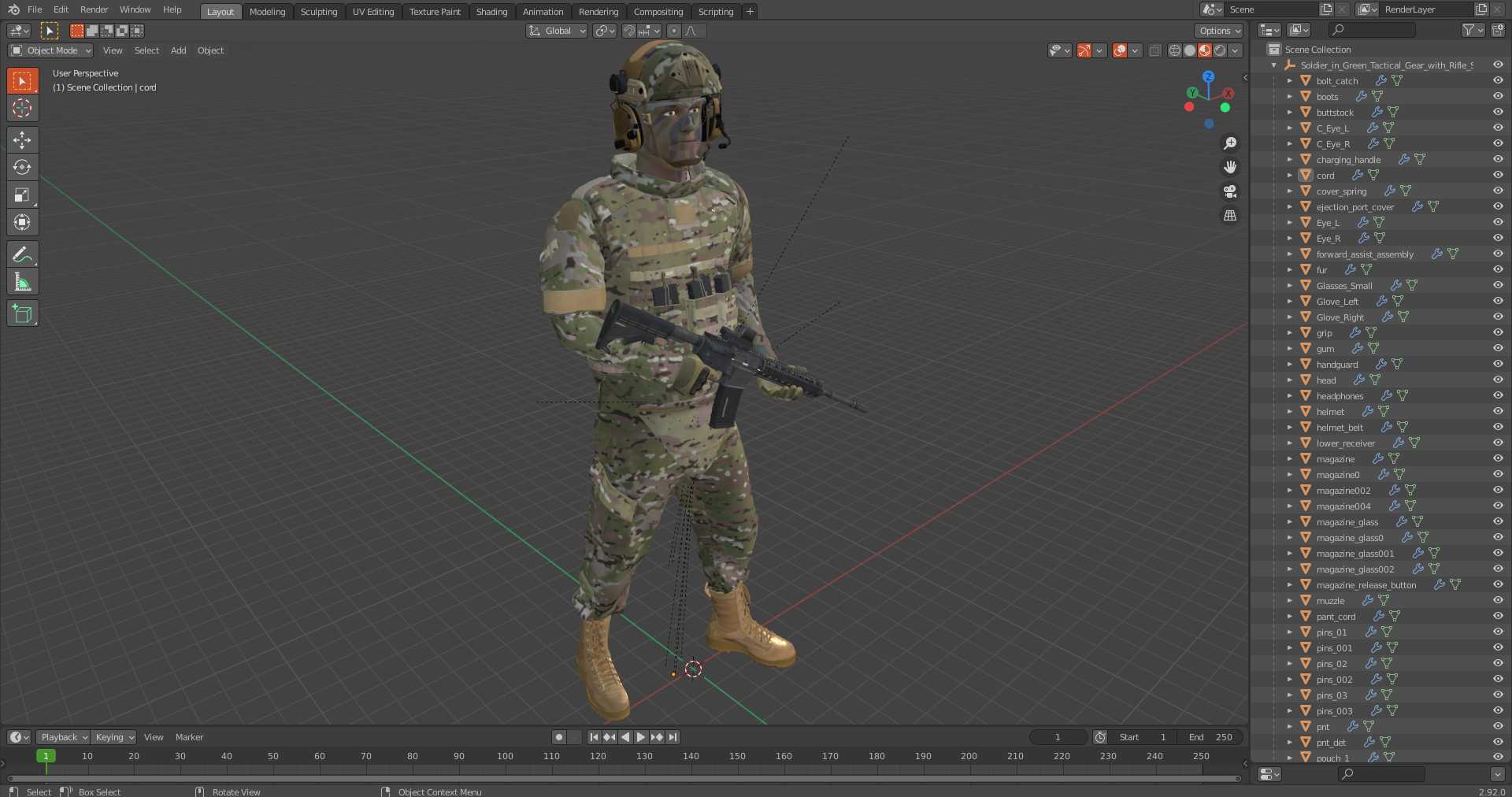Jump to timeline end frame
The image size is (1512, 797).
(x=673, y=737)
